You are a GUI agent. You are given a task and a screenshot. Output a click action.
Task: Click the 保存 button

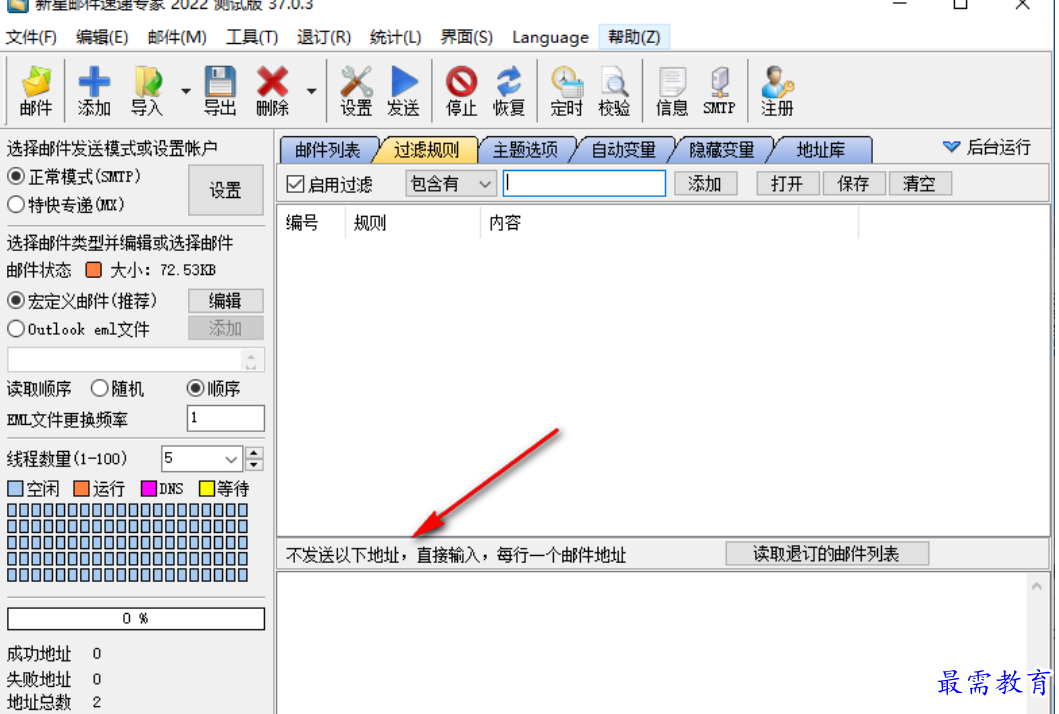854,184
